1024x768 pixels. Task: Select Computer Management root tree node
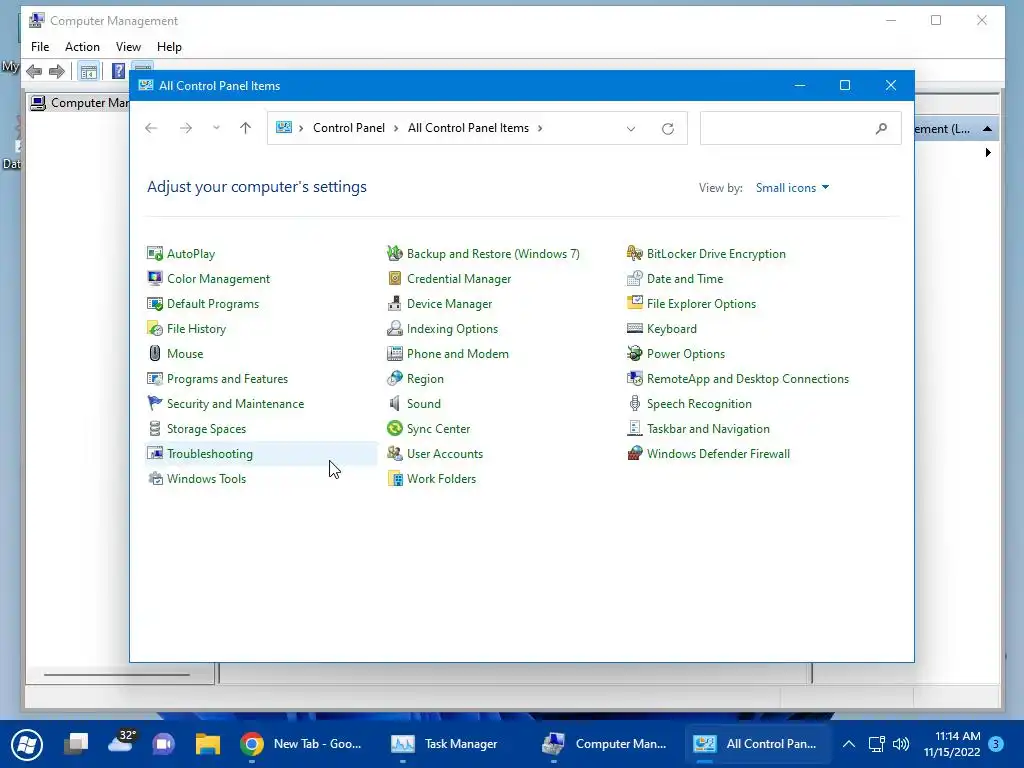80,103
